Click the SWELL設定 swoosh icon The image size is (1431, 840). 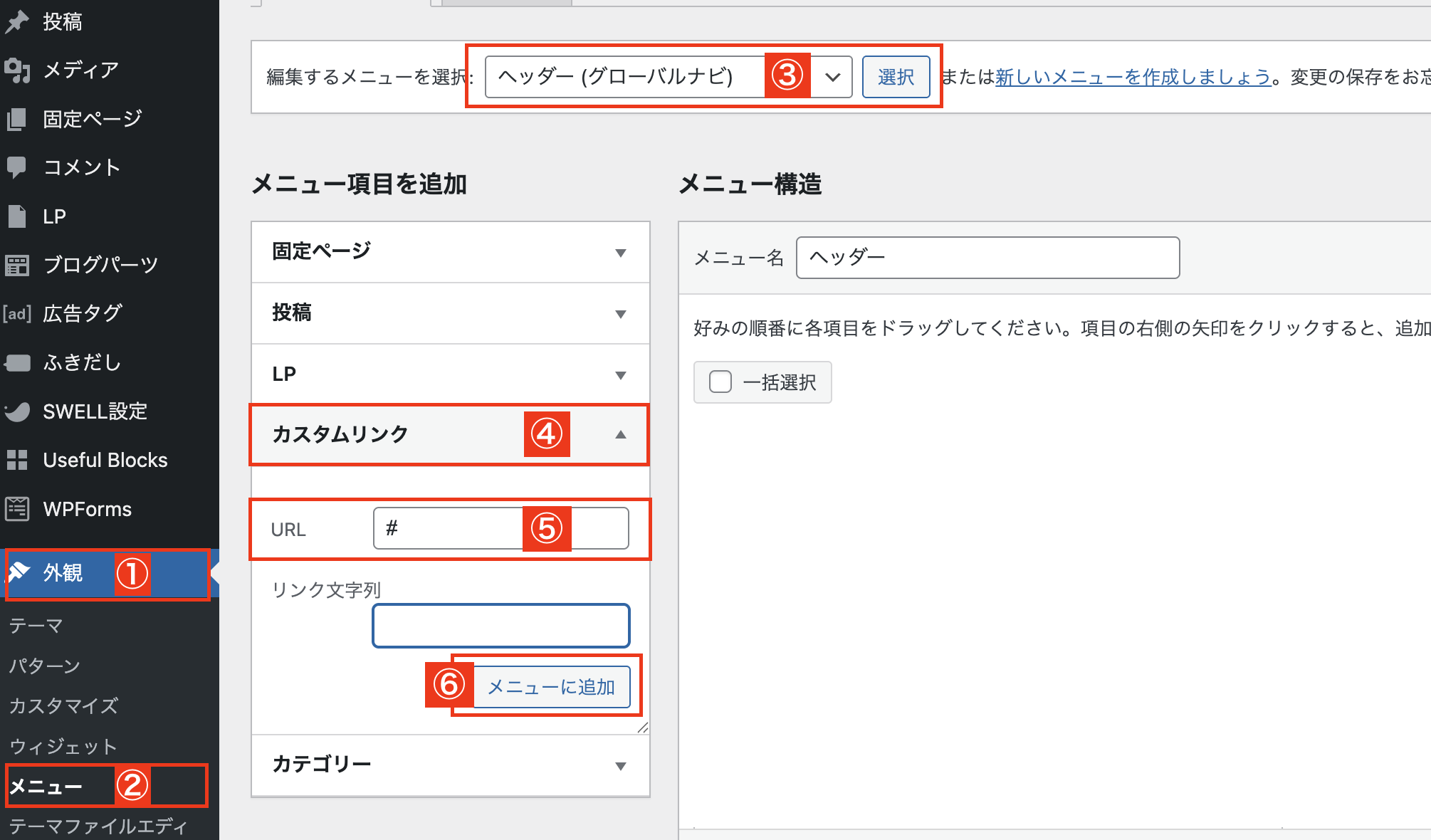(x=17, y=411)
